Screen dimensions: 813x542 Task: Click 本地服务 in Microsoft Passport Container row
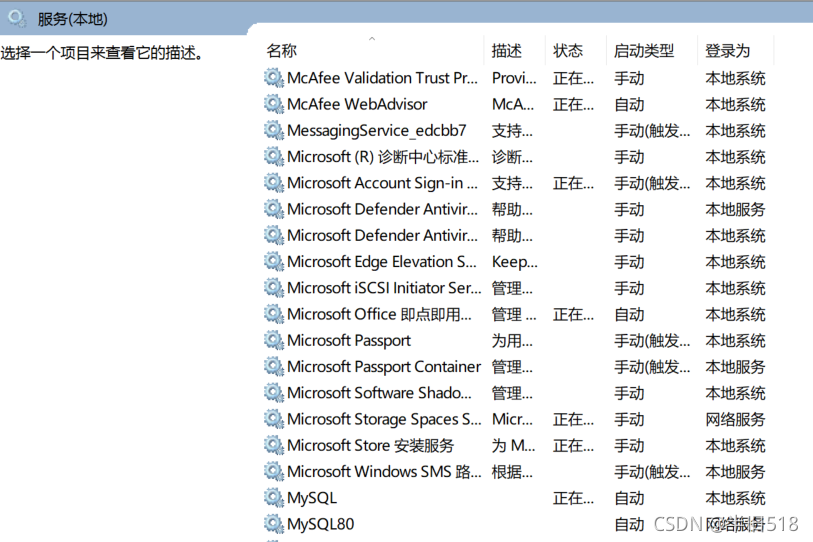point(735,367)
